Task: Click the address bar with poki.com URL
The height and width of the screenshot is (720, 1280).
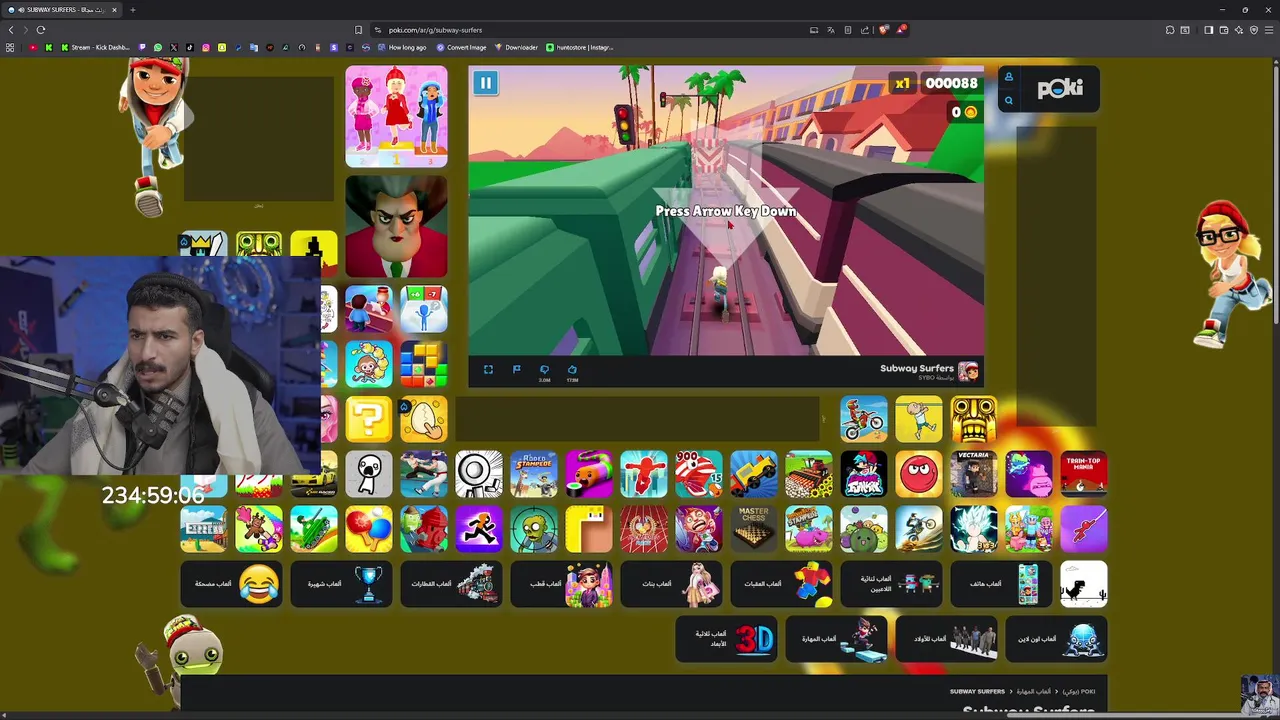Action: (x=590, y=30)
